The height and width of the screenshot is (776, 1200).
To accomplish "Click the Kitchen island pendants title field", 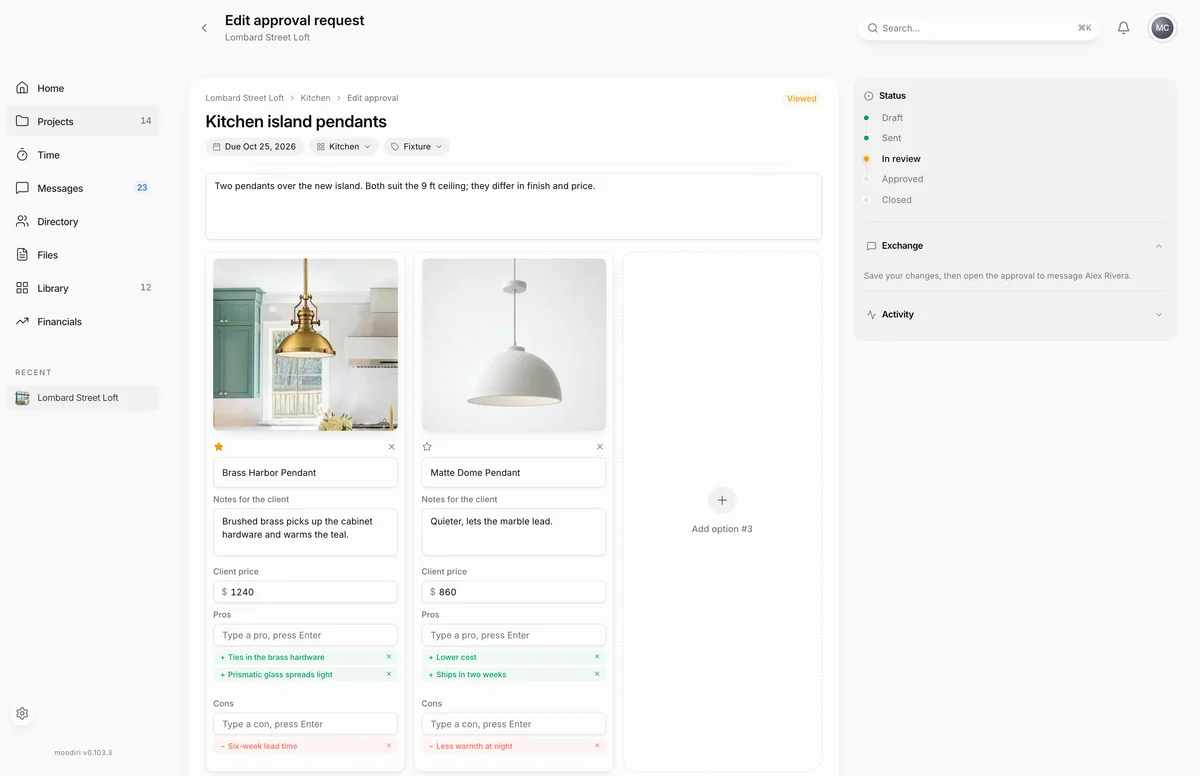I will coord(296,121).
